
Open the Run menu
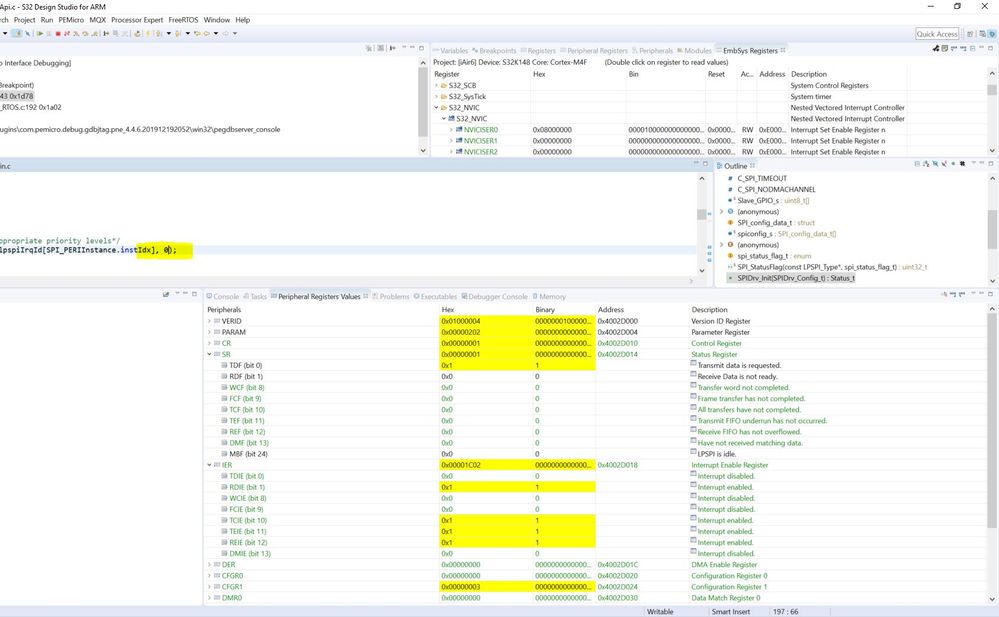click(47, 20)
